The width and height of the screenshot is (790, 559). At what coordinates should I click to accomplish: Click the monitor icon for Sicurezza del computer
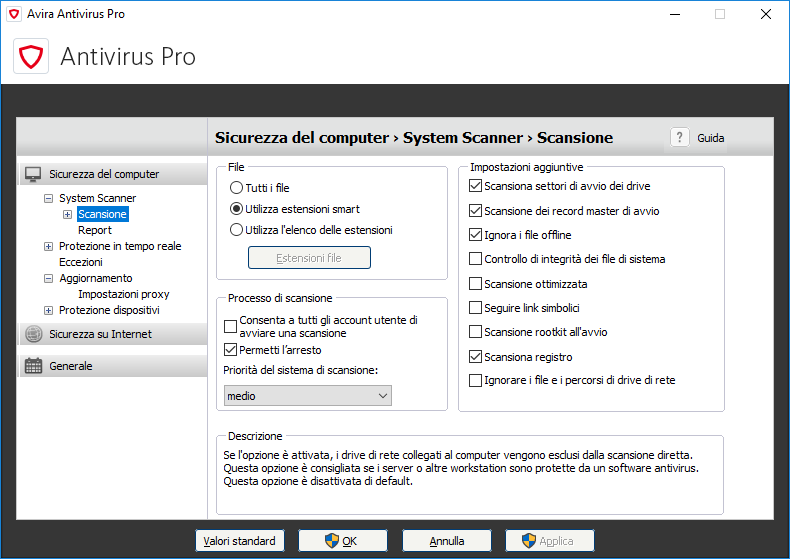pyautogui.click(x=34, y=174)
